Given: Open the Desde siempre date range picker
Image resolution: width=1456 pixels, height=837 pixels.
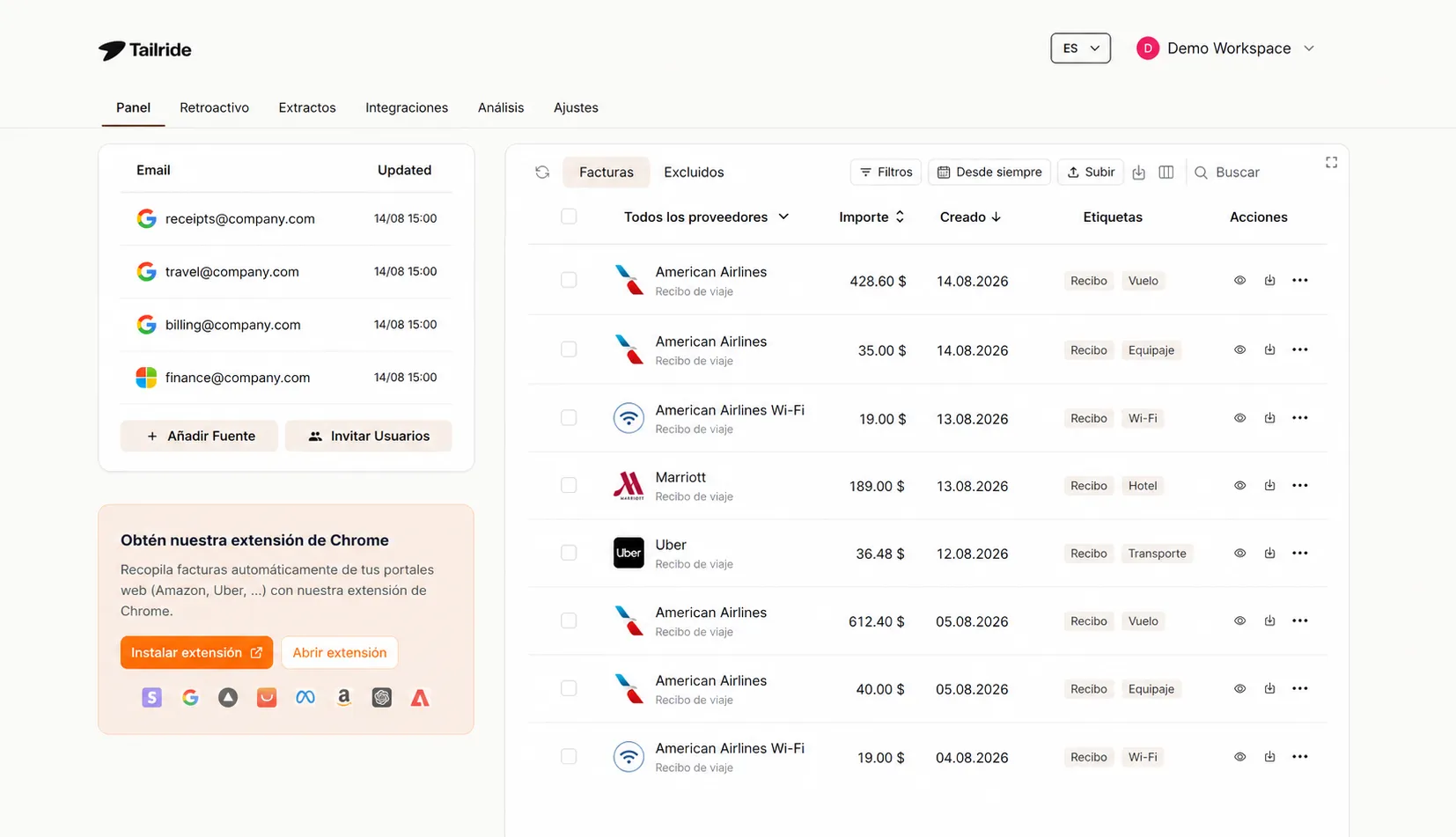Looking at the screenshot, I should [989, 173].
